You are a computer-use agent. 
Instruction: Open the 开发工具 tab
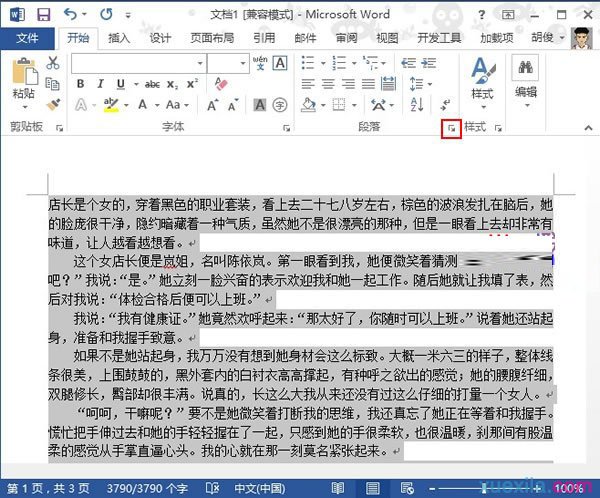tap(439, 38)
